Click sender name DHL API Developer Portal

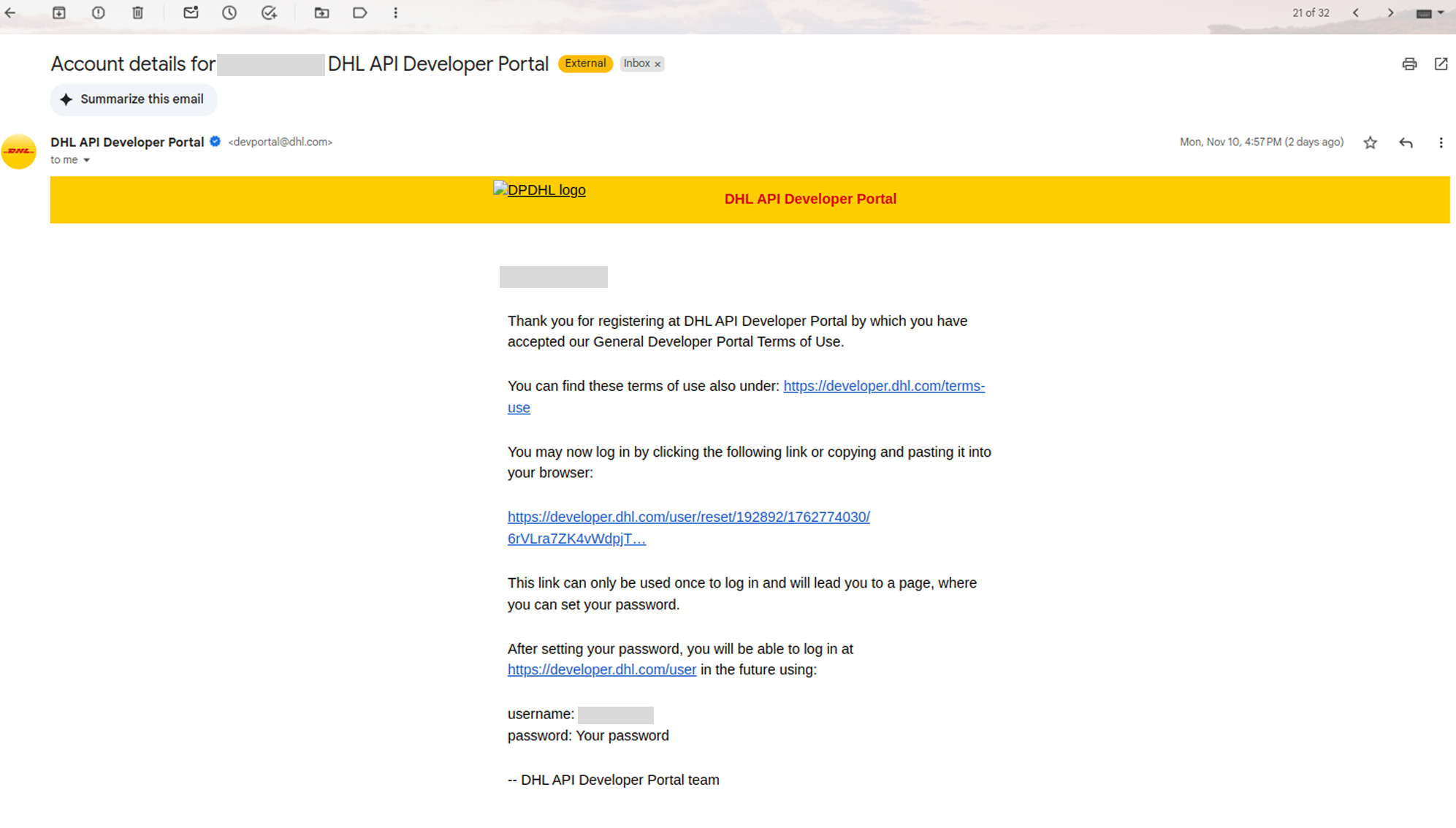(x=127, y=142)
